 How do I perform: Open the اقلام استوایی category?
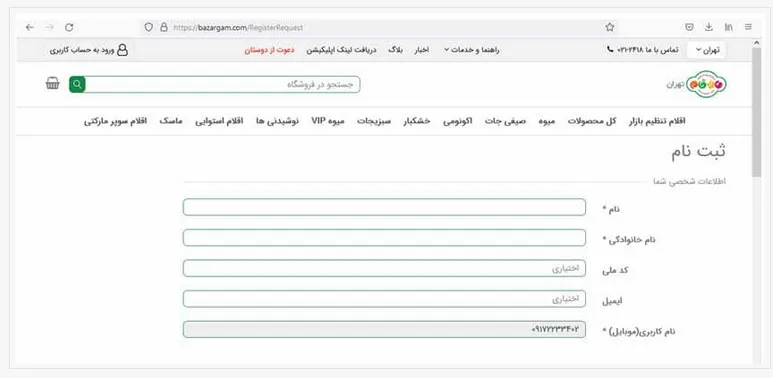(219, 121)
